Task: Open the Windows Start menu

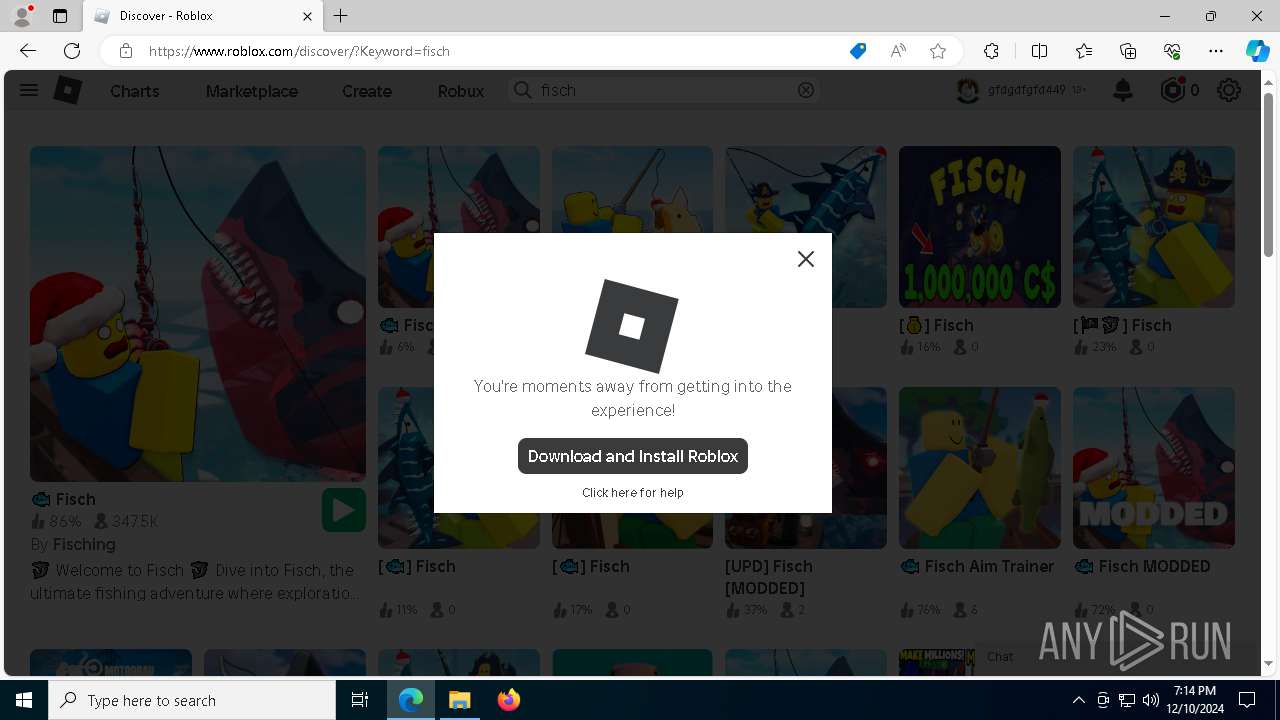Action: point(24,700)
